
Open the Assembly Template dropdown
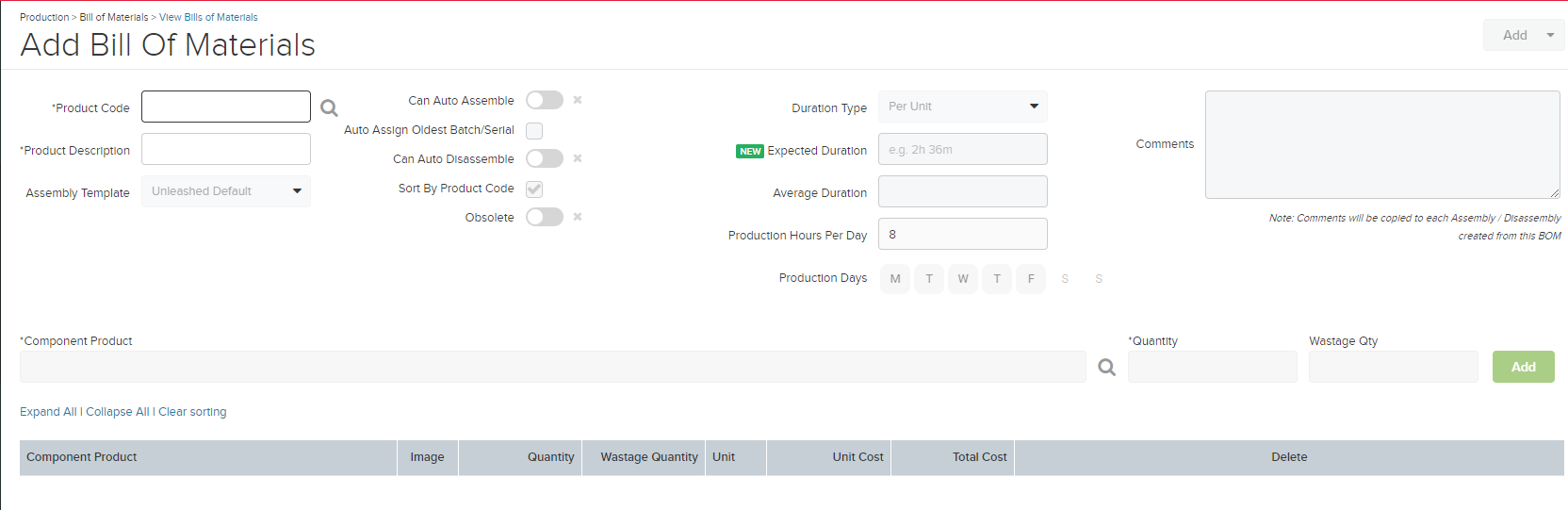[x=226, y=191]
